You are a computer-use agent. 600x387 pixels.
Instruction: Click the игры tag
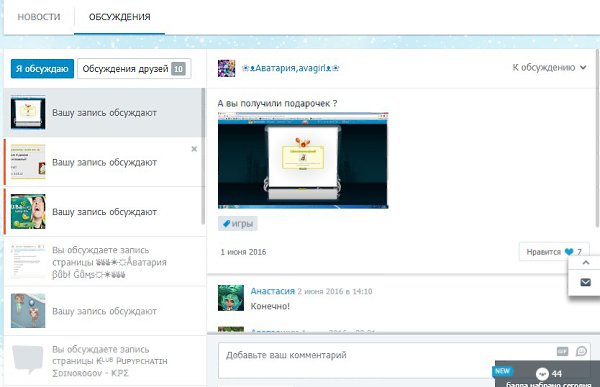tap(238, 224)
